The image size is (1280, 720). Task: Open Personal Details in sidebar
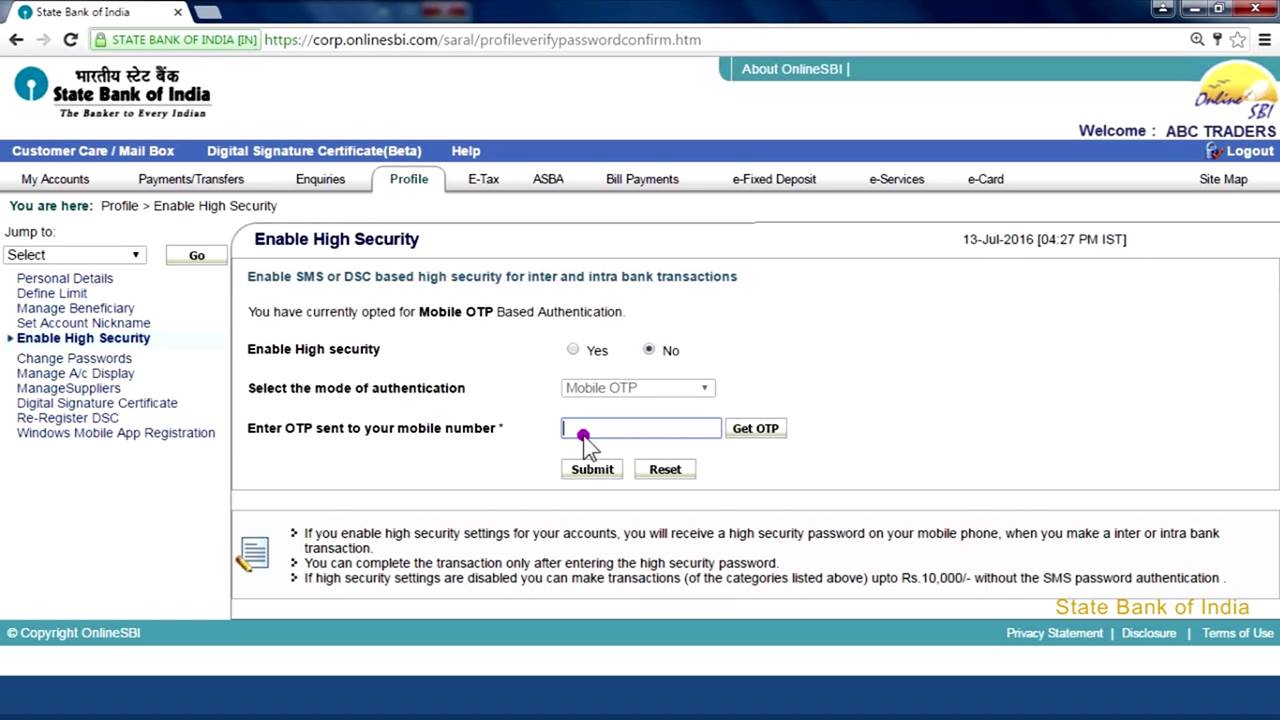[x=65, y=278]
